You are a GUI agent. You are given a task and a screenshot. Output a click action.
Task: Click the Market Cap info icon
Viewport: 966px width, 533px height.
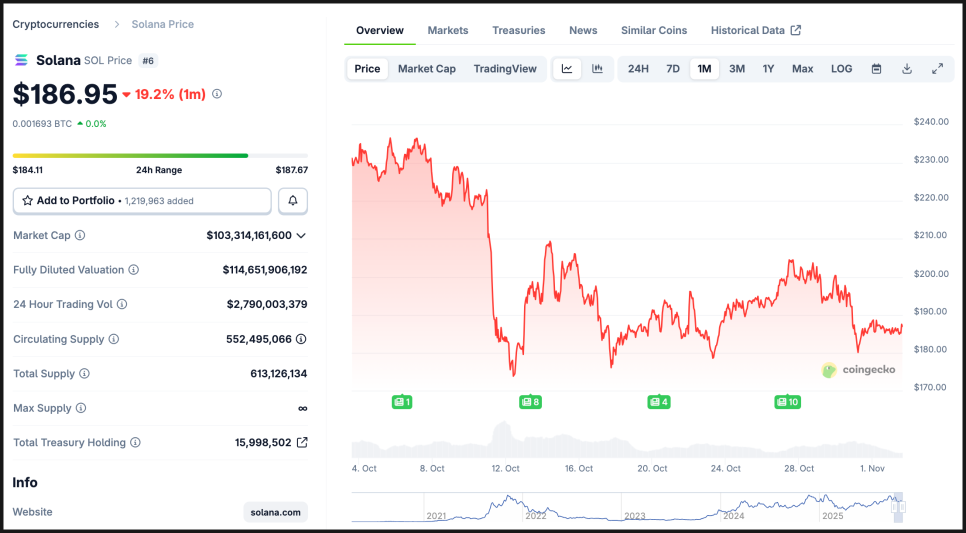coord(80,236)
